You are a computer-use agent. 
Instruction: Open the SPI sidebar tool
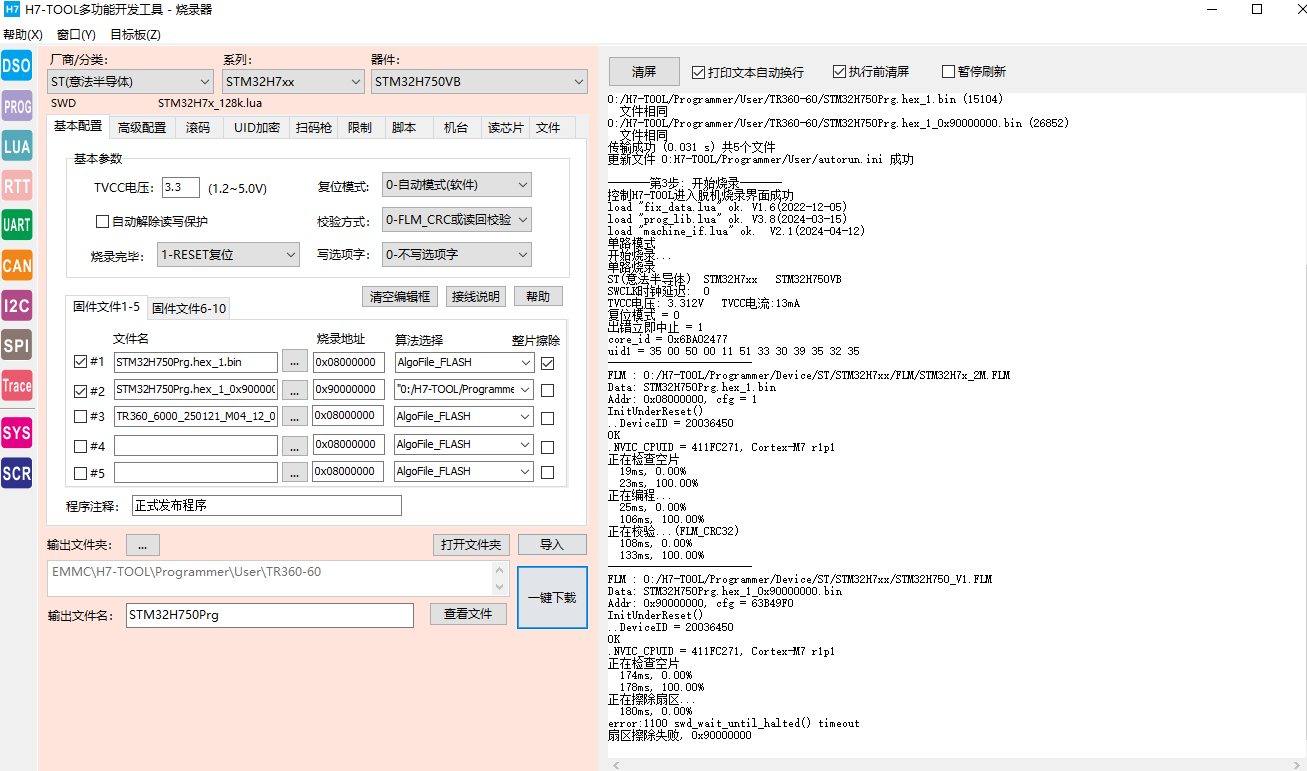(16, 345)
